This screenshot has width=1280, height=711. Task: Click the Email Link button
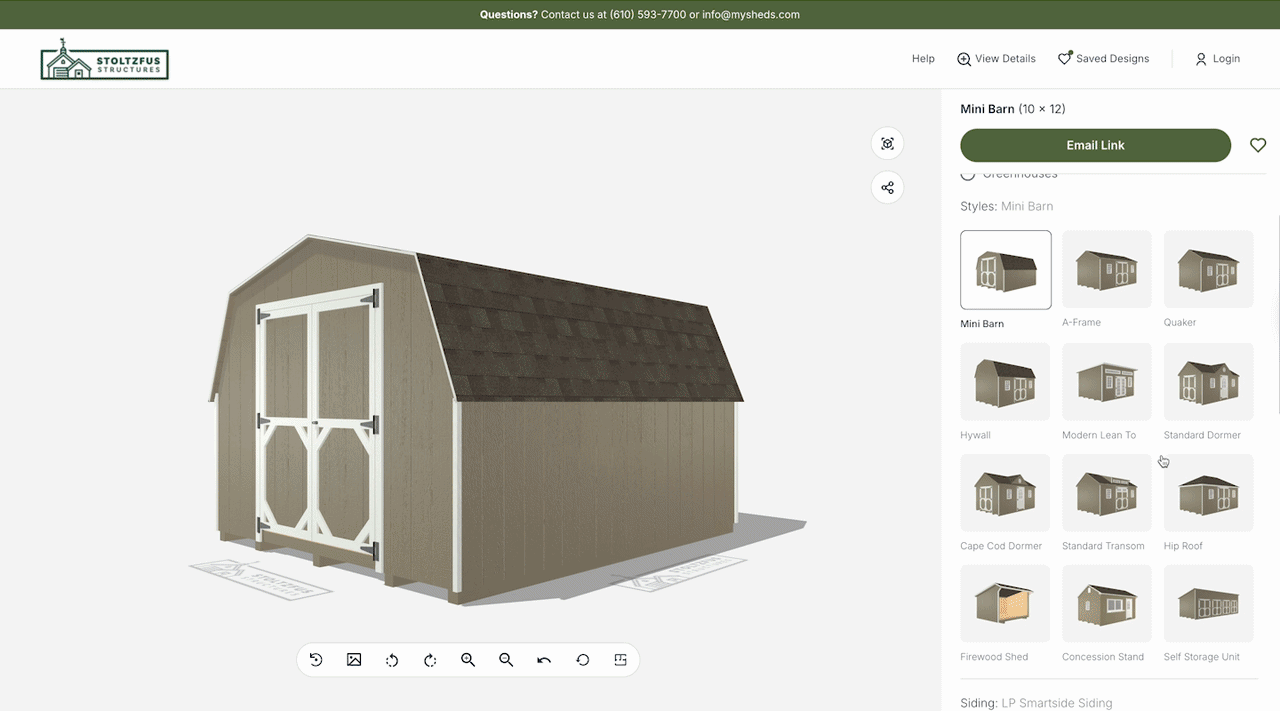click(x=1095, y=145)
